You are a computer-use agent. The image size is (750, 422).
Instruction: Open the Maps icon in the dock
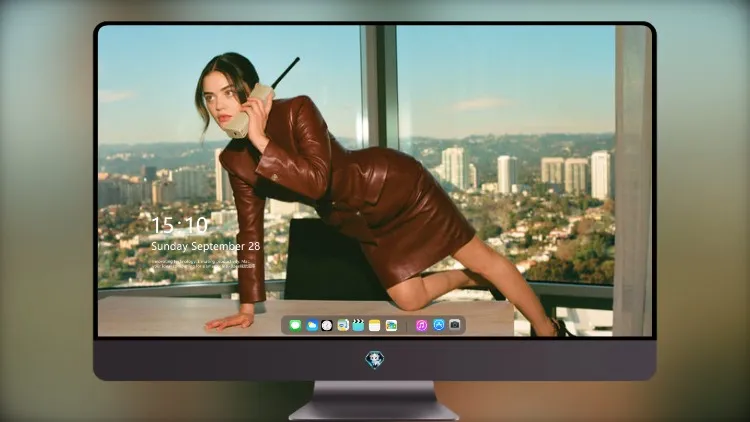click(x=343, y=326)
